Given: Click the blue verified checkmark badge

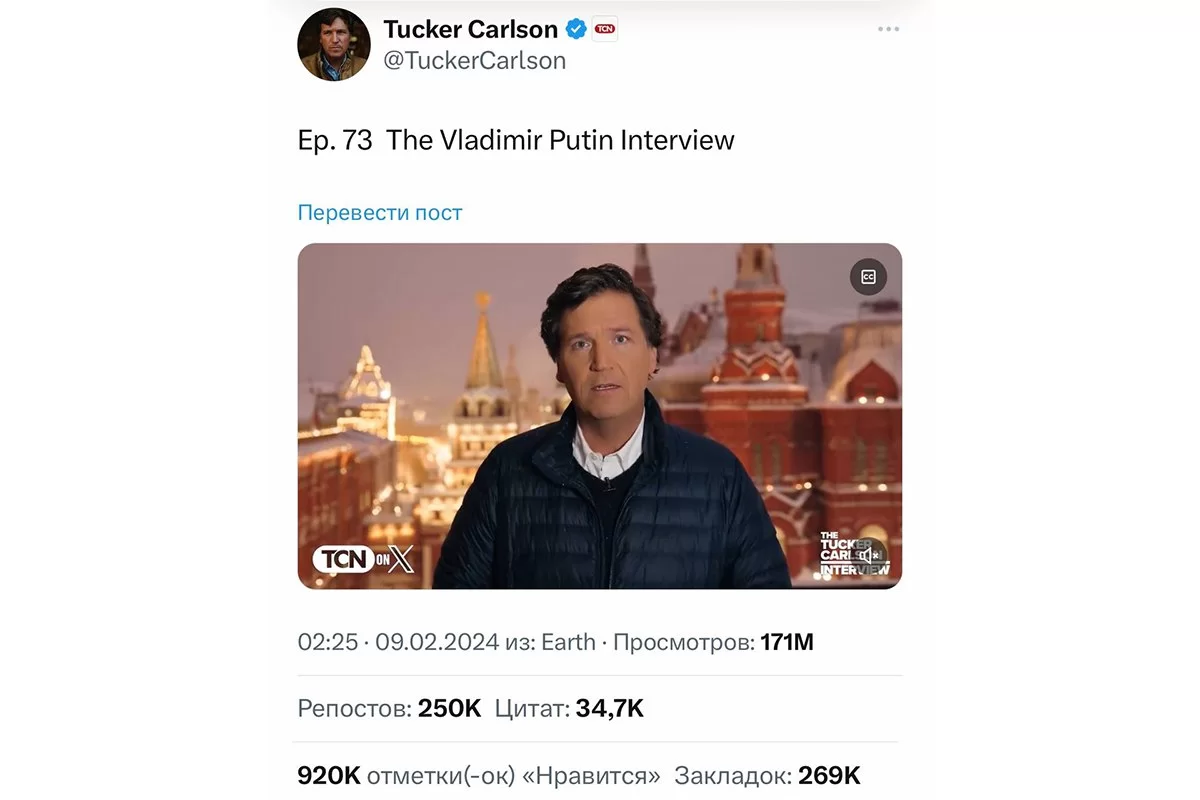Looking at the screenshot, I should [576, 29].
